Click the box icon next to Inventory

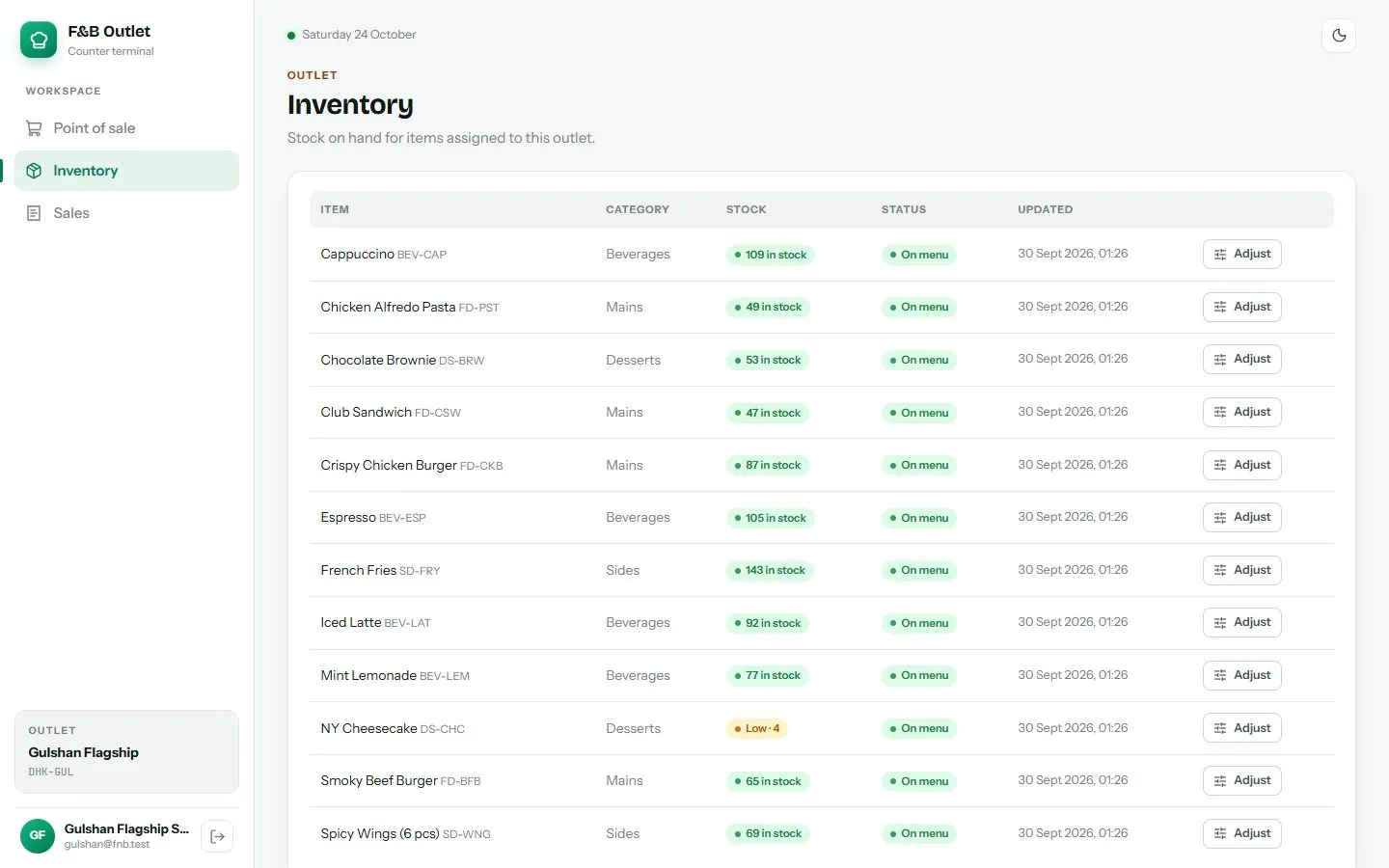34,171
